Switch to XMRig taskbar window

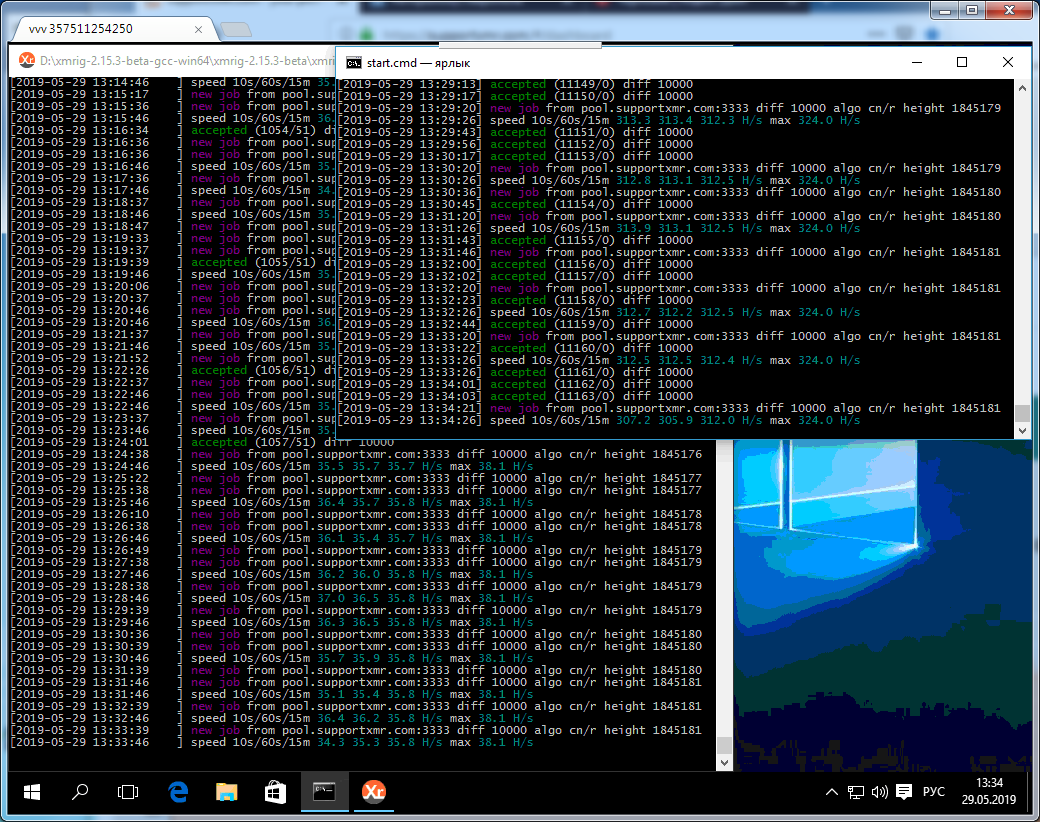pos(373,791)
